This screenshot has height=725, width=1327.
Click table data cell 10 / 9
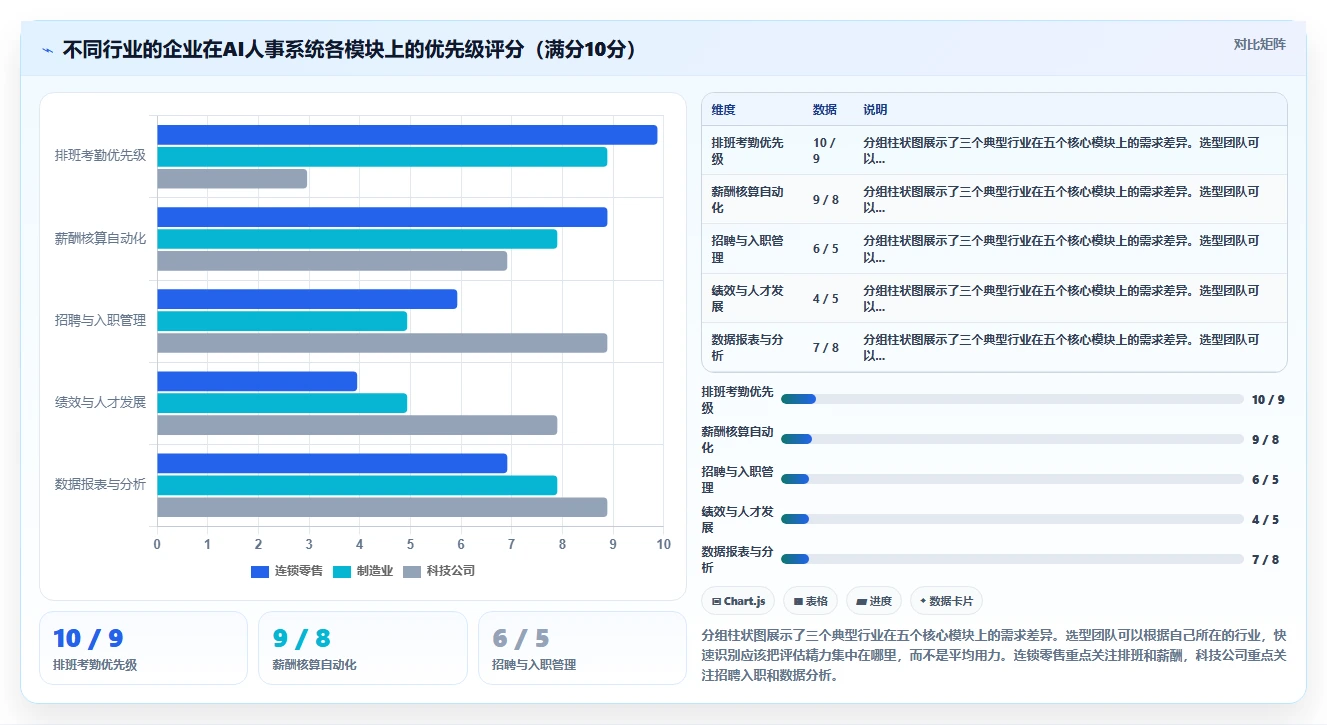(826, 150)
